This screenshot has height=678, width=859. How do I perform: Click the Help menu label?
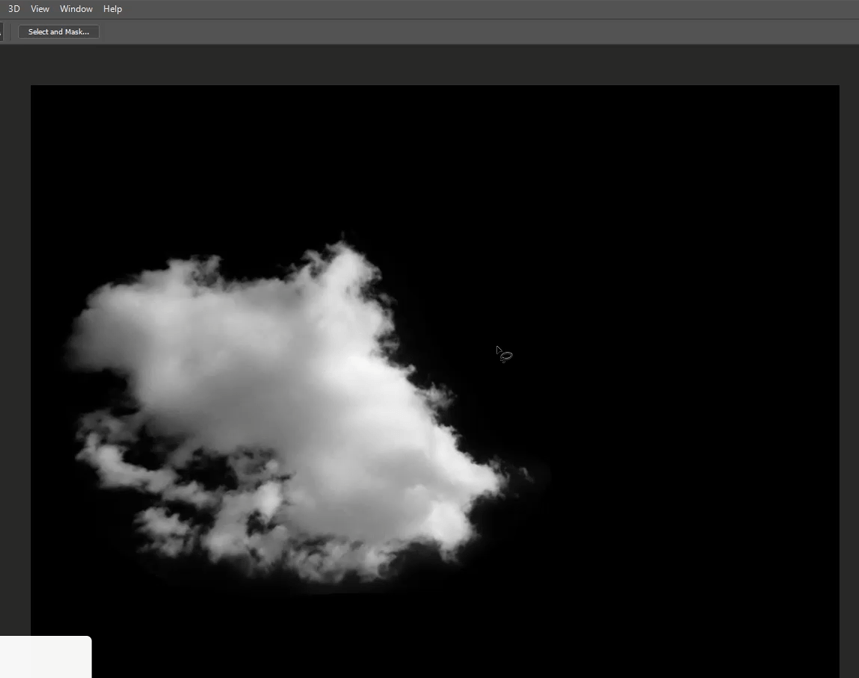coord(112,9)
